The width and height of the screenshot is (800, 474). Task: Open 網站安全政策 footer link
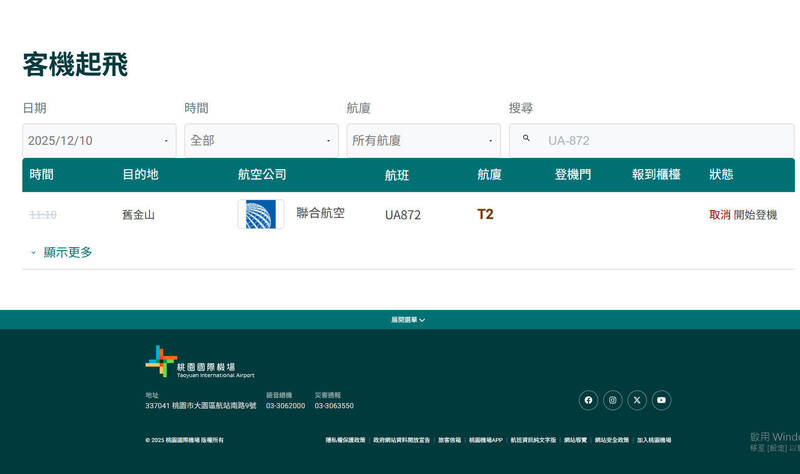[x=612, y=440]
